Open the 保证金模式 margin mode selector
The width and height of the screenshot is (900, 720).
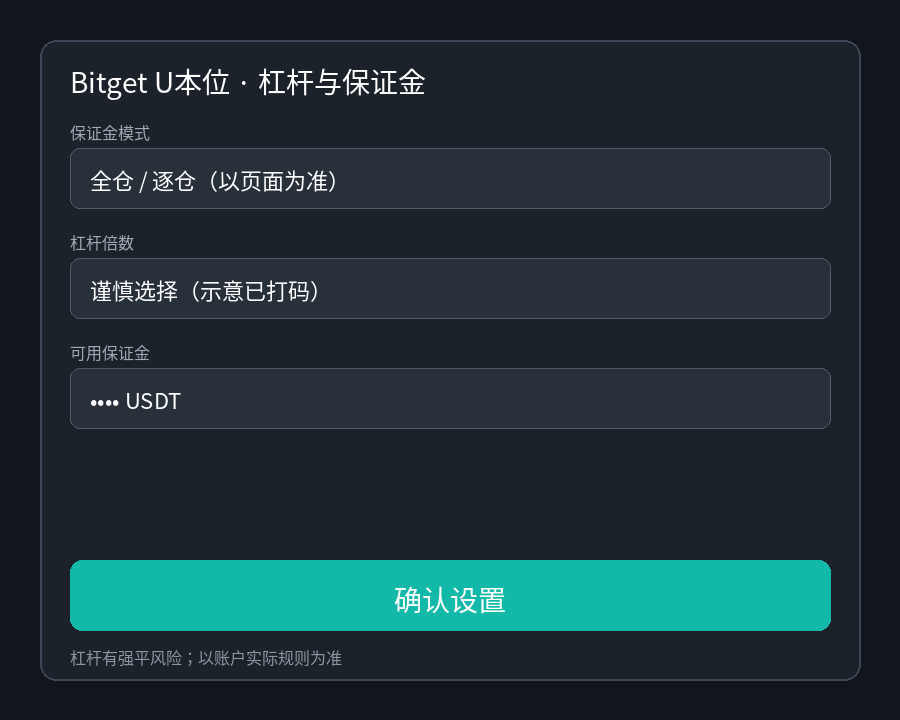coord(450,179)
